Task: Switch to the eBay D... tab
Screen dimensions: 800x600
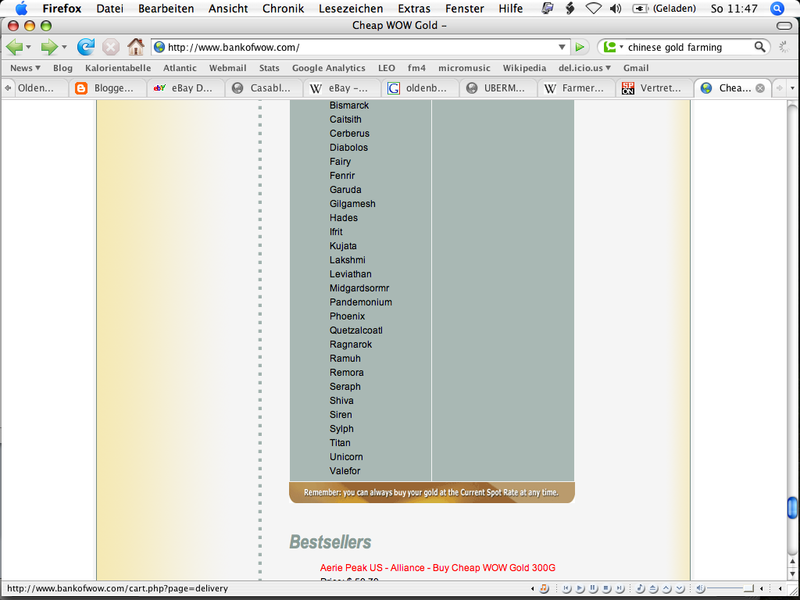Action: (x=186, y=88)
